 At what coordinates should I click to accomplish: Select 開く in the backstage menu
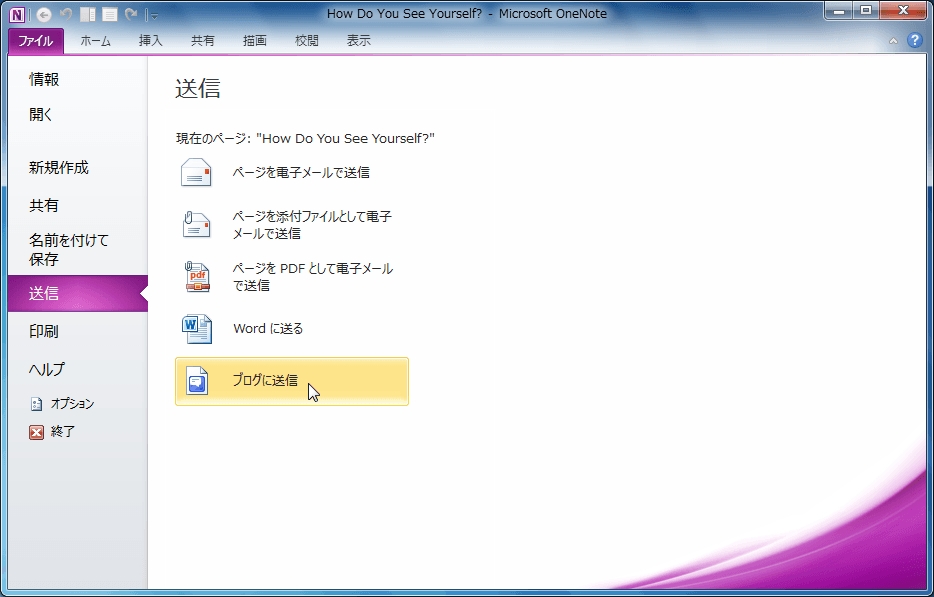[x=77, y=114]
